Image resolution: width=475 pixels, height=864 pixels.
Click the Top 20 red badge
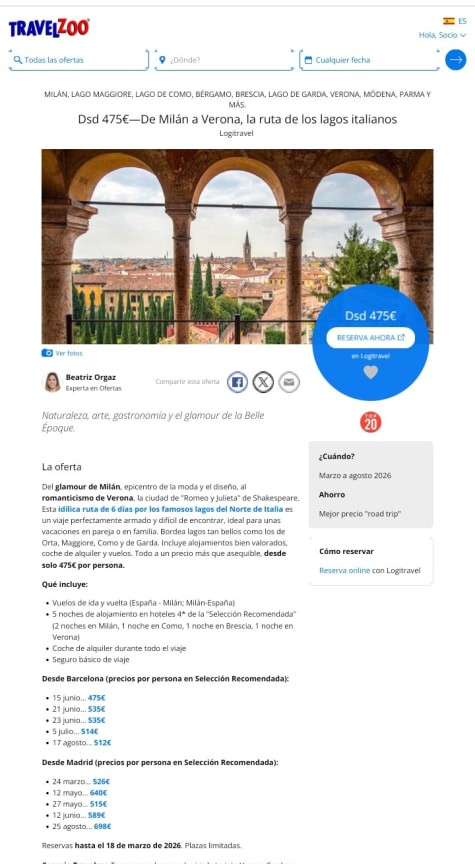(x=371, y=422)
